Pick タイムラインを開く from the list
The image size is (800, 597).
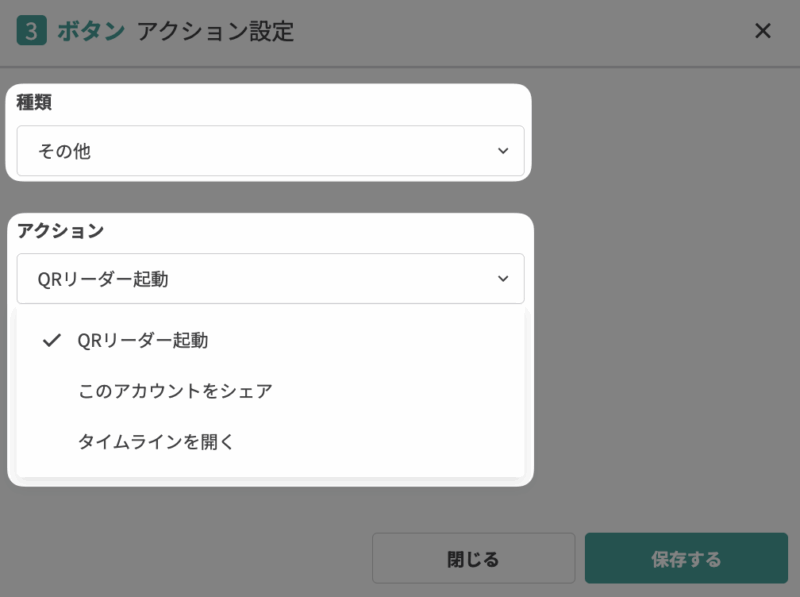click(x=156, y=441)
